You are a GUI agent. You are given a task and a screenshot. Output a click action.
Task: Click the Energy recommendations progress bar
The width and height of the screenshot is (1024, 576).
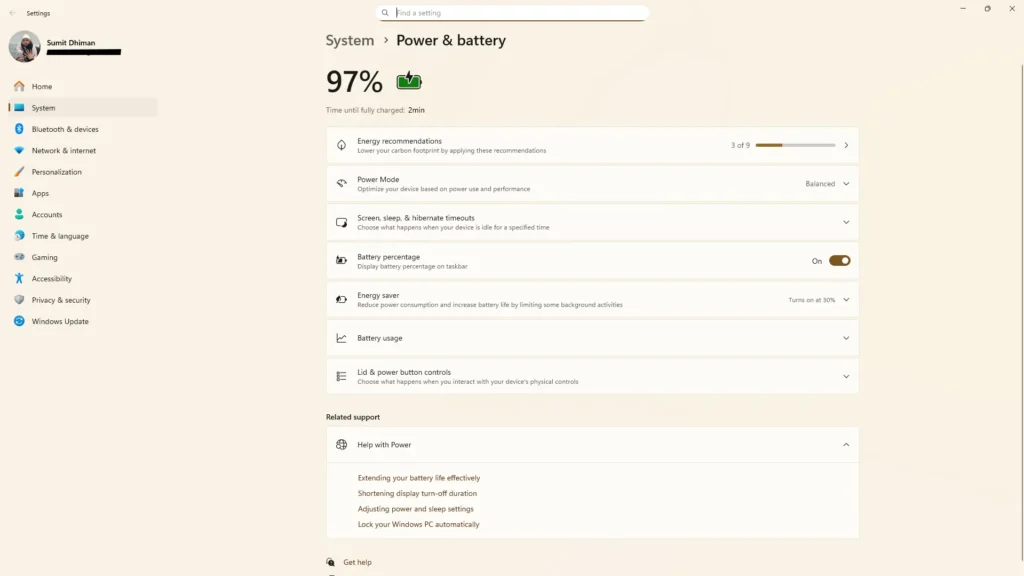tap(795, 145)
